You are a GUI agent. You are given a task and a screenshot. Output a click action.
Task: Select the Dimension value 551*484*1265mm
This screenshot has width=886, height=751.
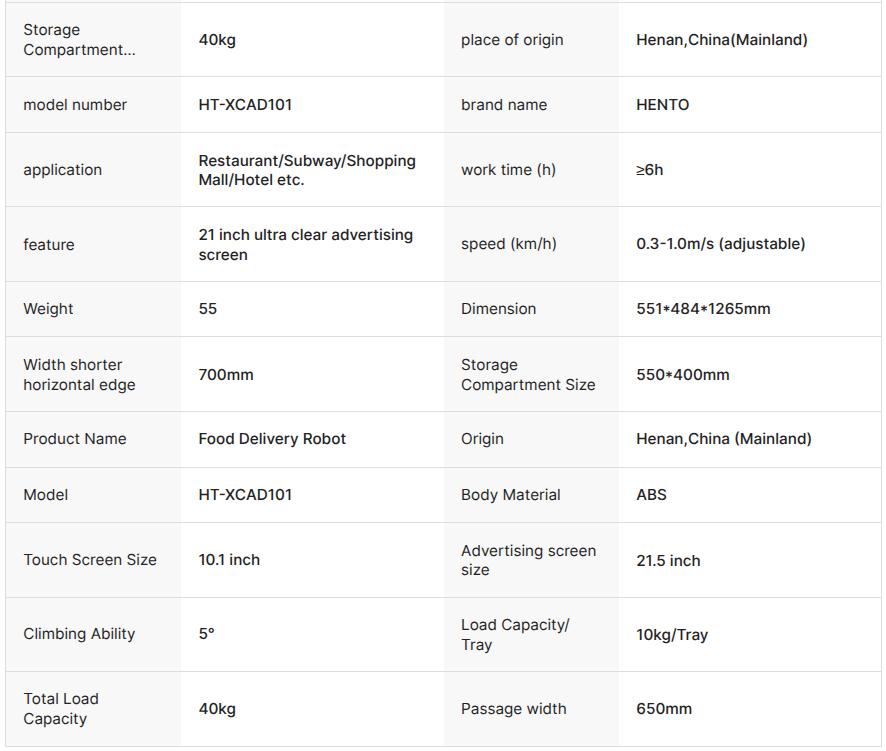click(x=703, y=309)
